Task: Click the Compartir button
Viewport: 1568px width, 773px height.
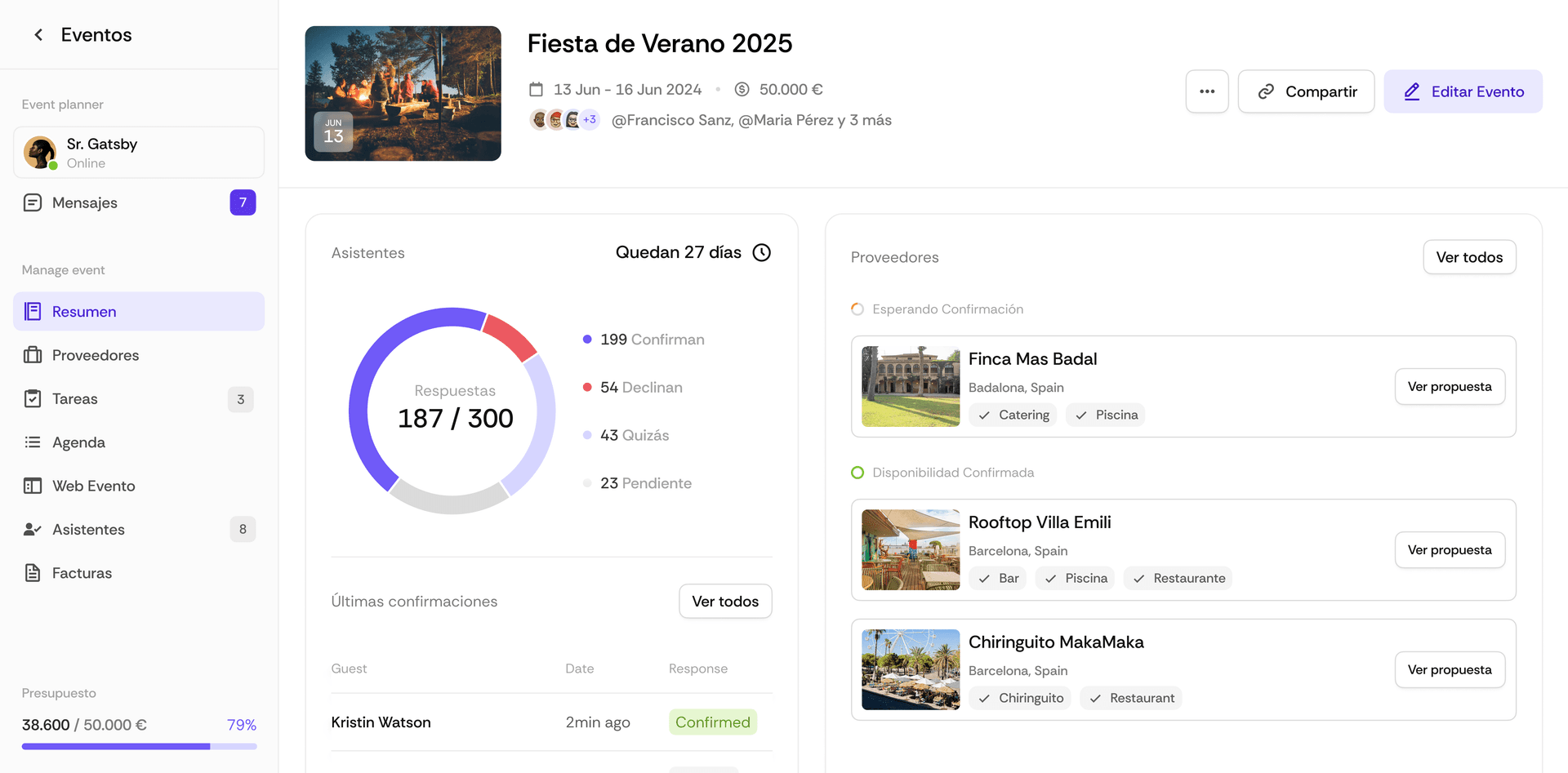Action: click(x=1307, y=91)
